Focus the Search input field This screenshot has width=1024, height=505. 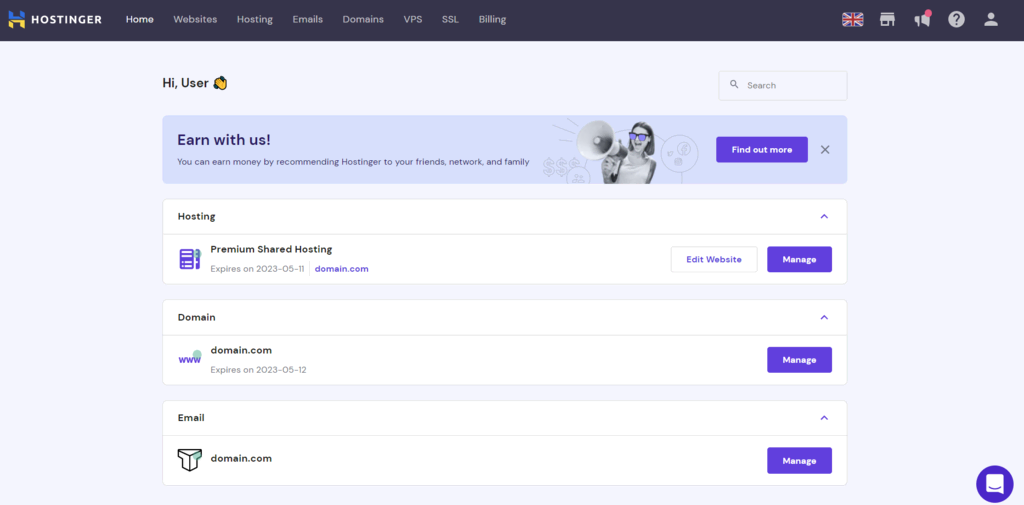[782, 86]
